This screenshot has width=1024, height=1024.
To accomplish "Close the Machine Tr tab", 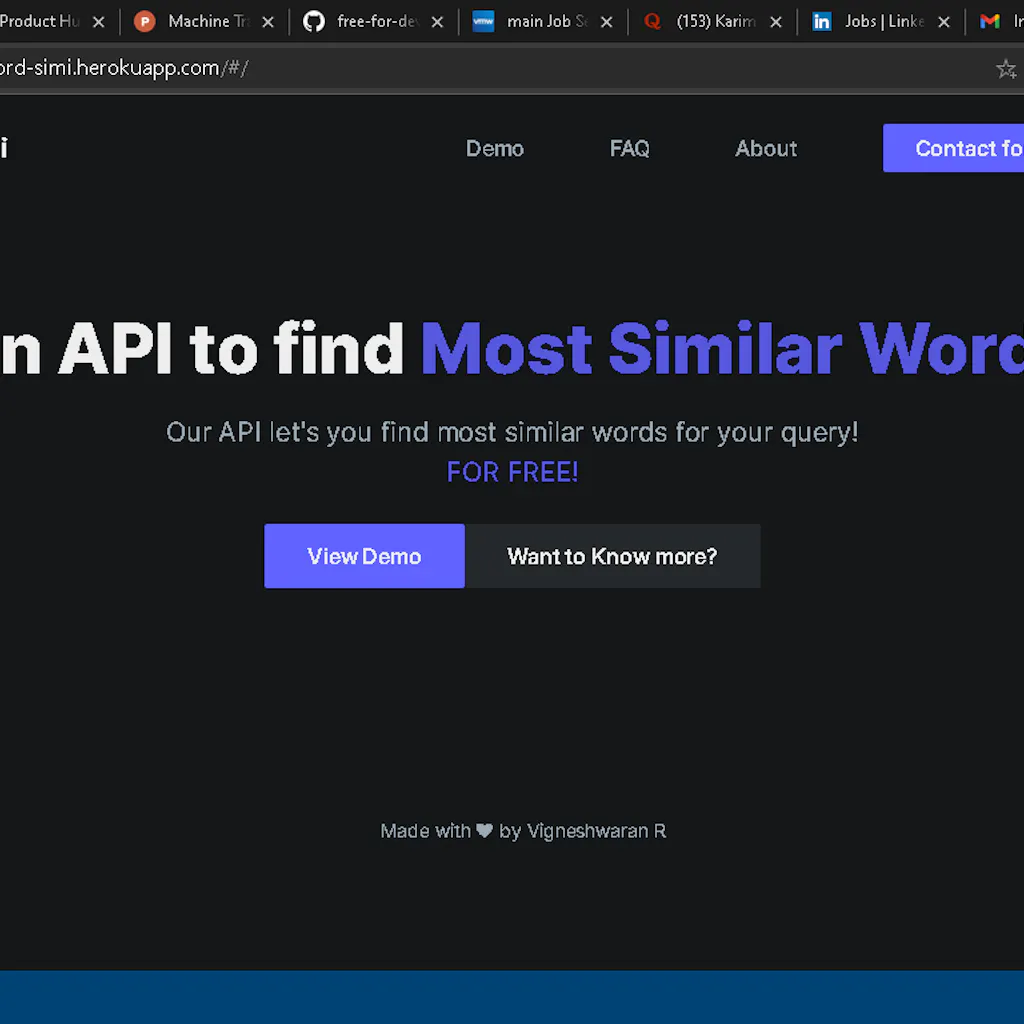I will click(267, 22).
